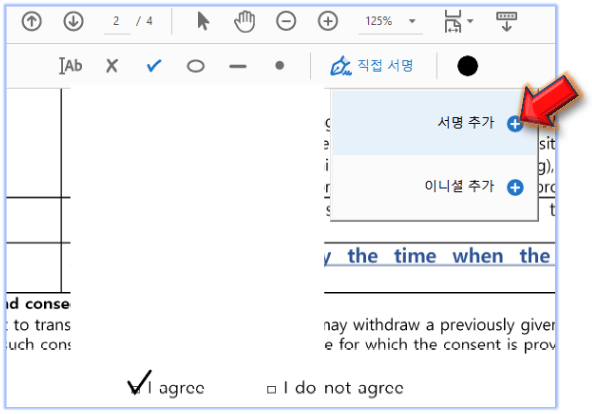Check the 'I do not agree' checkbox
592x414 pixels.
coord(271,389)
